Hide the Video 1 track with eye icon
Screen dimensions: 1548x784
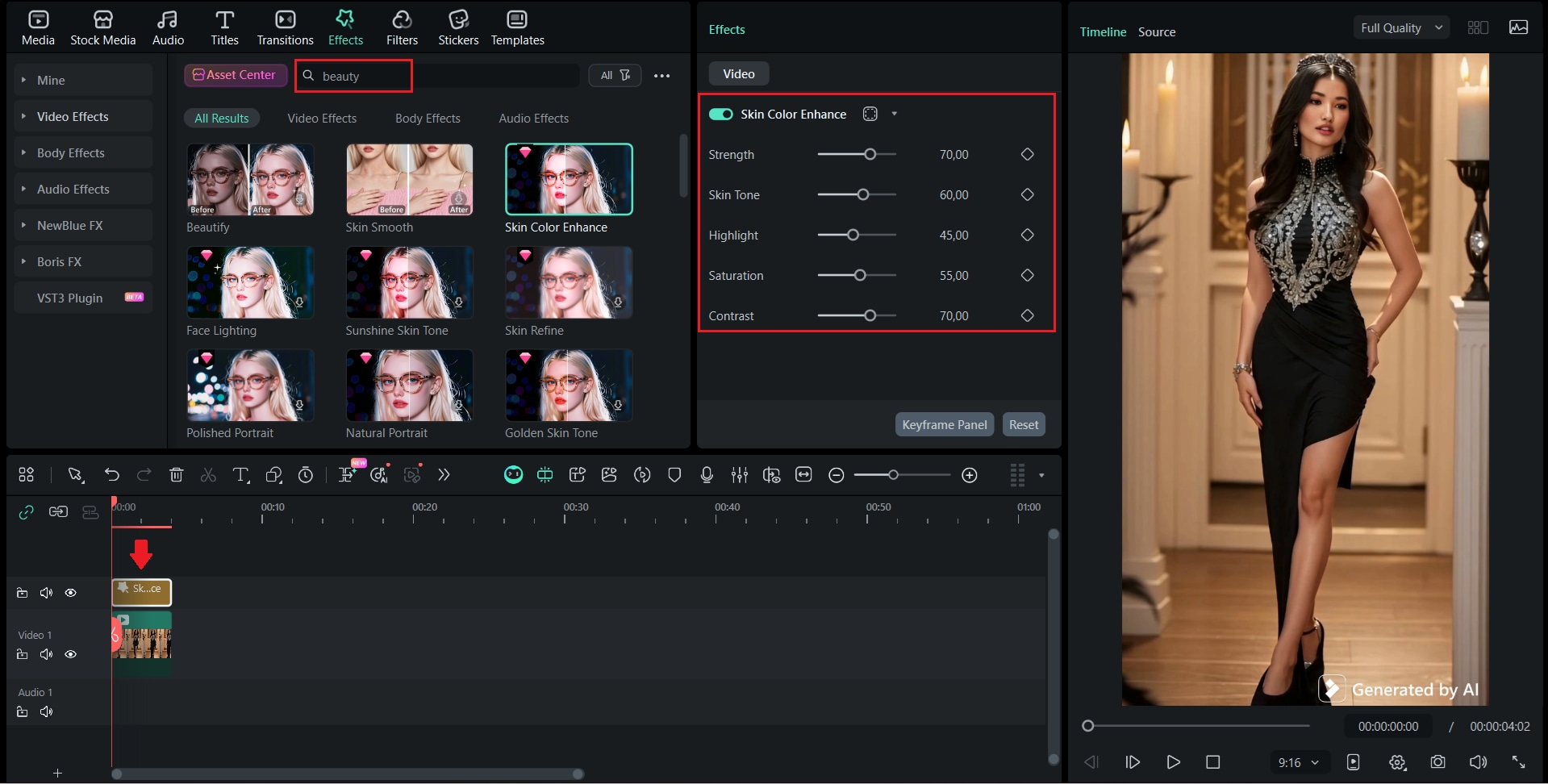[71, 654]
